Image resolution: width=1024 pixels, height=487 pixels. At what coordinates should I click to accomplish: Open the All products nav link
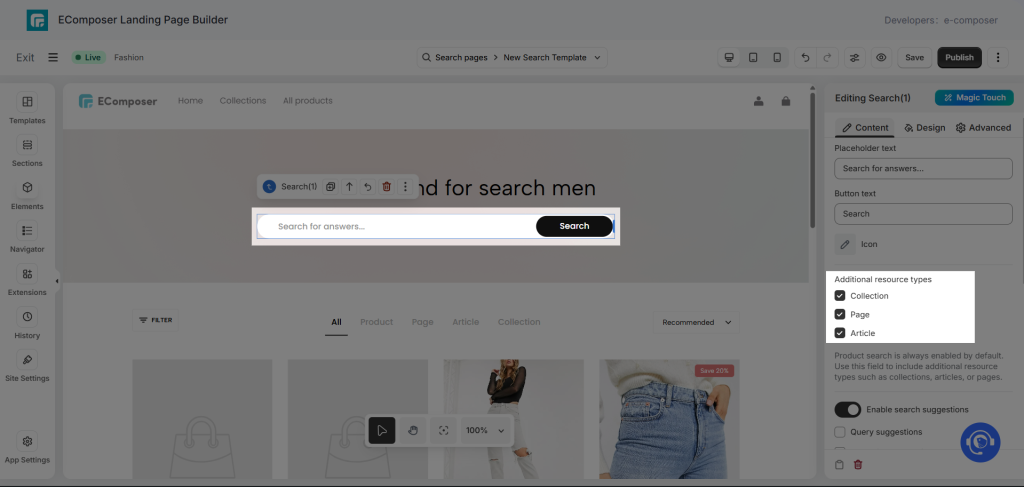[308, 101]
